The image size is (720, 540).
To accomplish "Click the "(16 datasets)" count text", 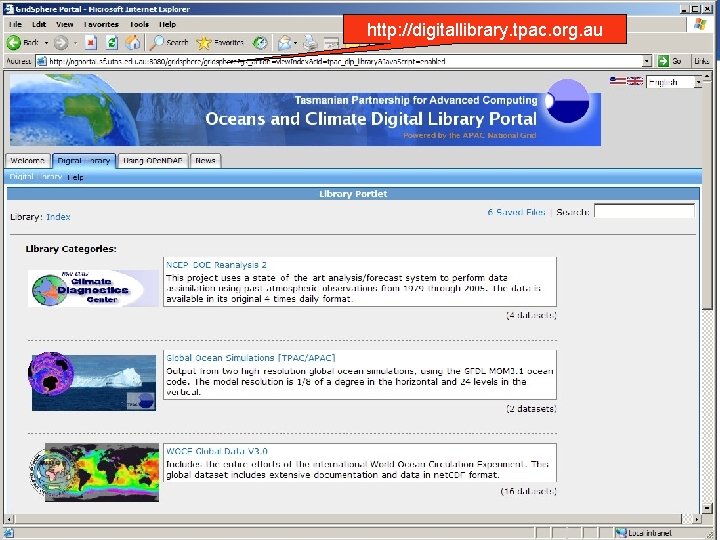I will [x=529, y=491].
